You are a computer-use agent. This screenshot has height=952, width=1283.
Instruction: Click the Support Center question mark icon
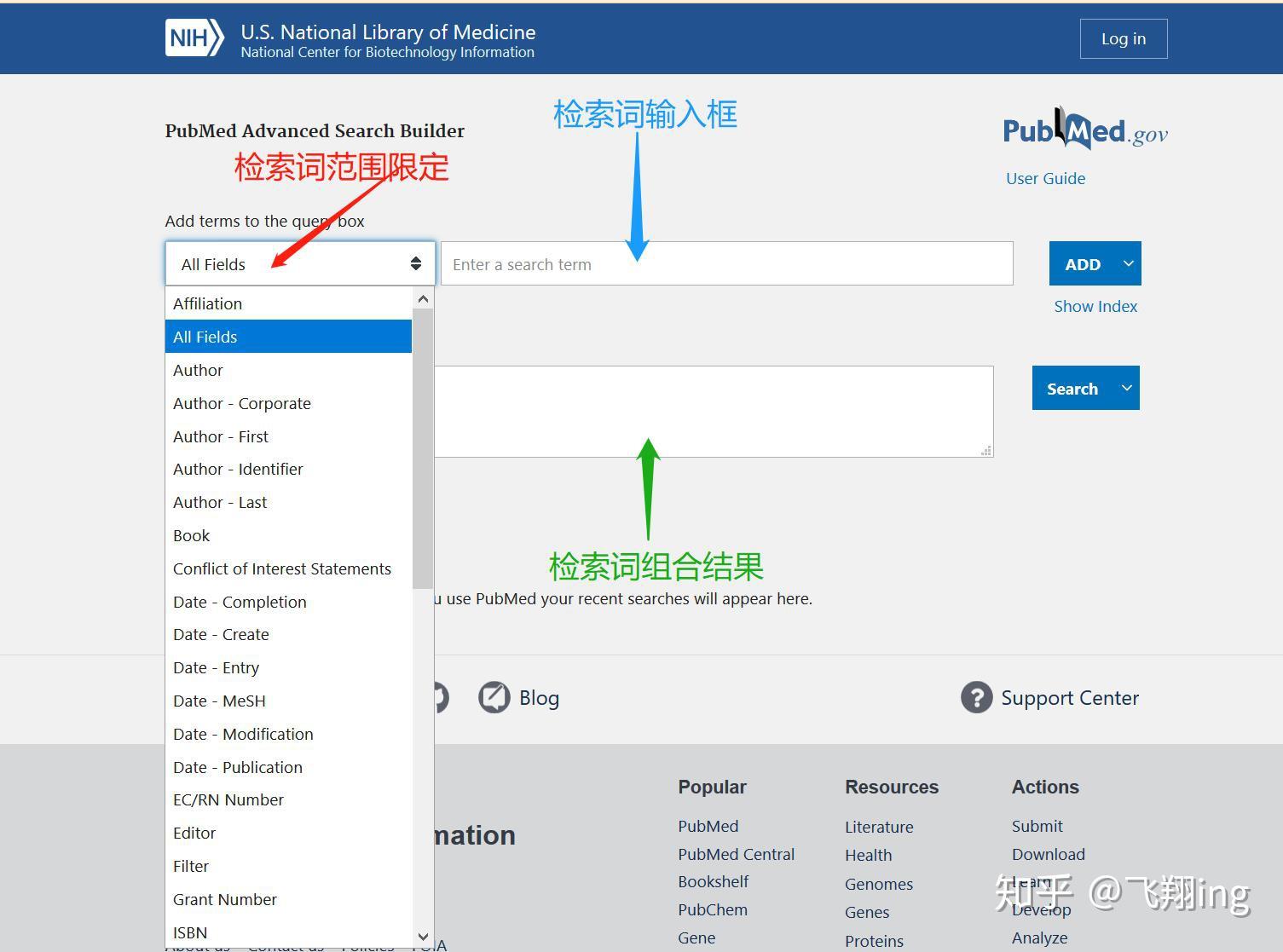point(976,697)
